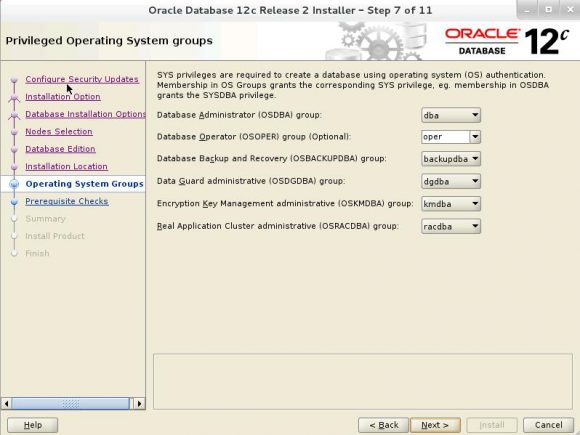Return to the Database Edition step

(x=60, y=149)
